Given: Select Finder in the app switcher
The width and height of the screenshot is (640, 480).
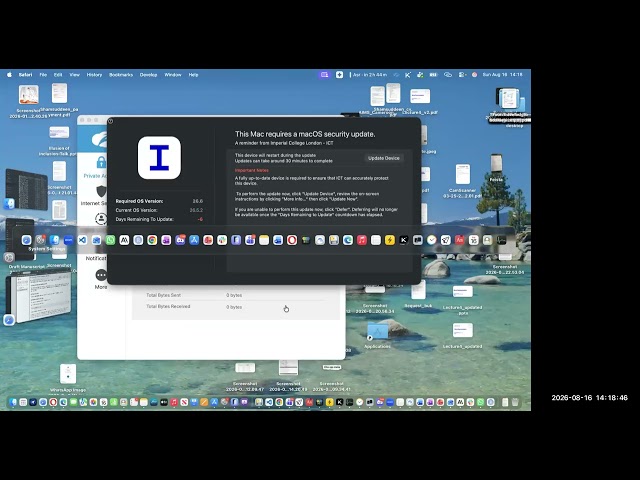Looking at the screenshot, I should click(x=54, y=240).
